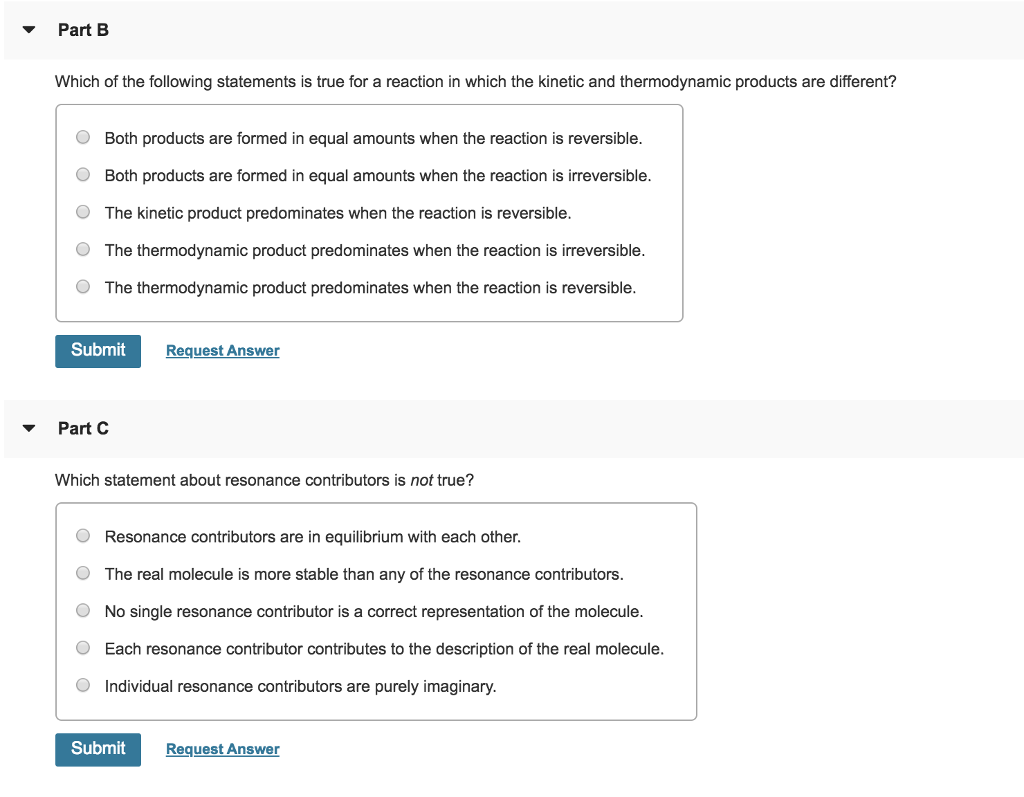1024x797 pixels.
Task: Submit the Part C answer
Action: 98,749
